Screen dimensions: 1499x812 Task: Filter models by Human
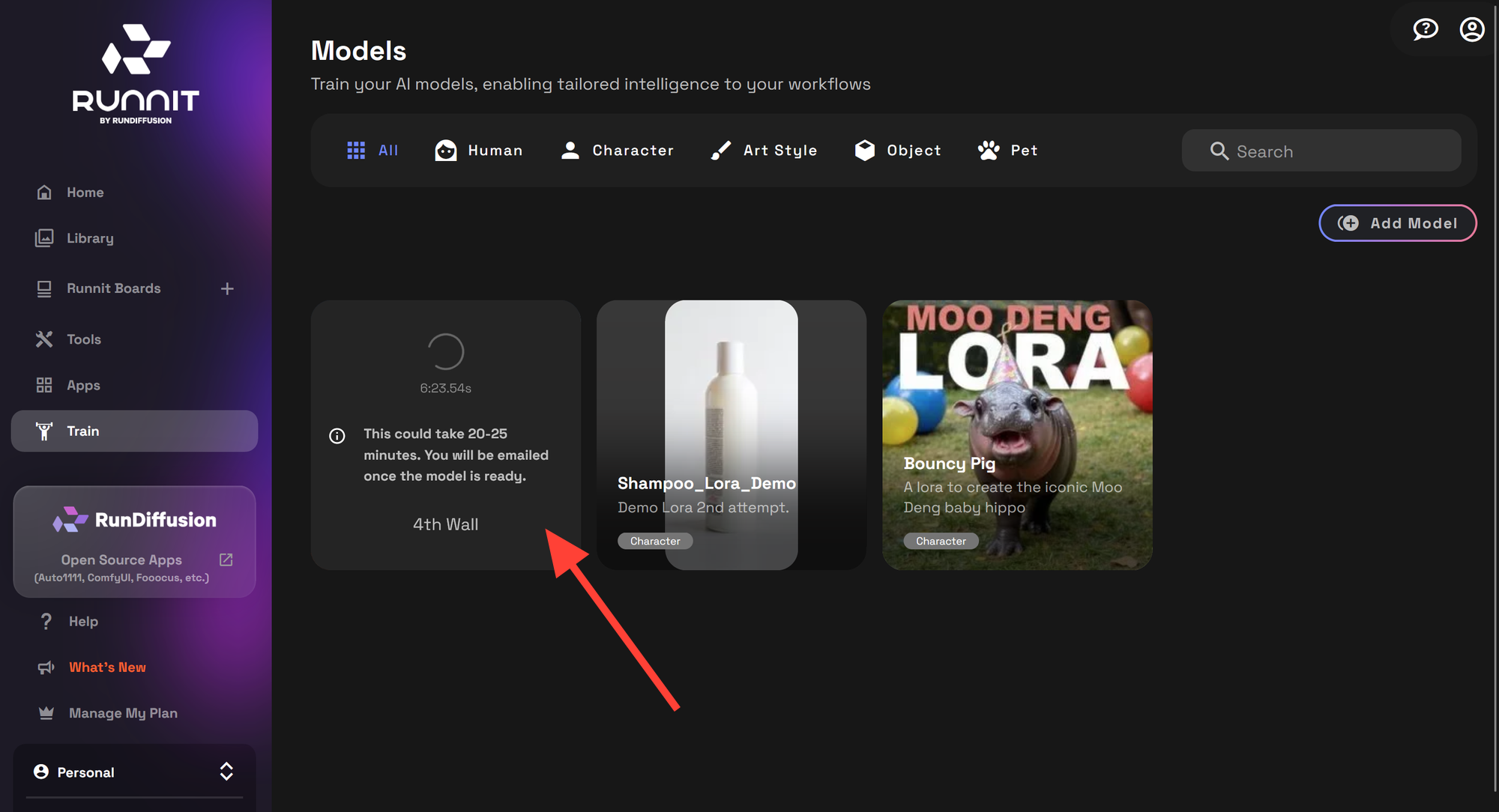click(x=479, y=150)
